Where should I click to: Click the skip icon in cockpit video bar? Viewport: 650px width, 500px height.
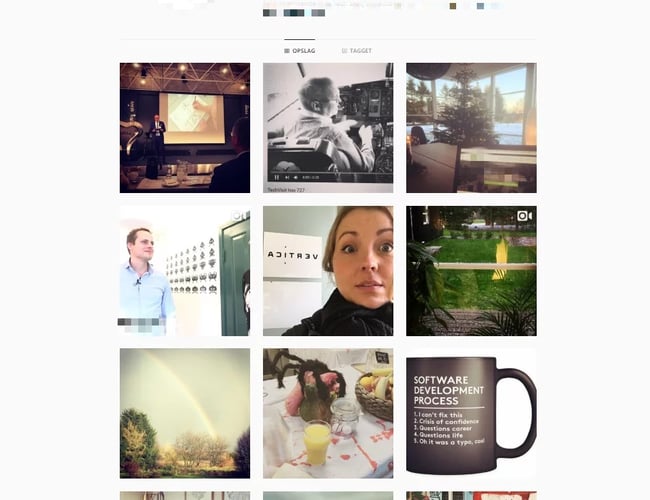tap(287, 177)
